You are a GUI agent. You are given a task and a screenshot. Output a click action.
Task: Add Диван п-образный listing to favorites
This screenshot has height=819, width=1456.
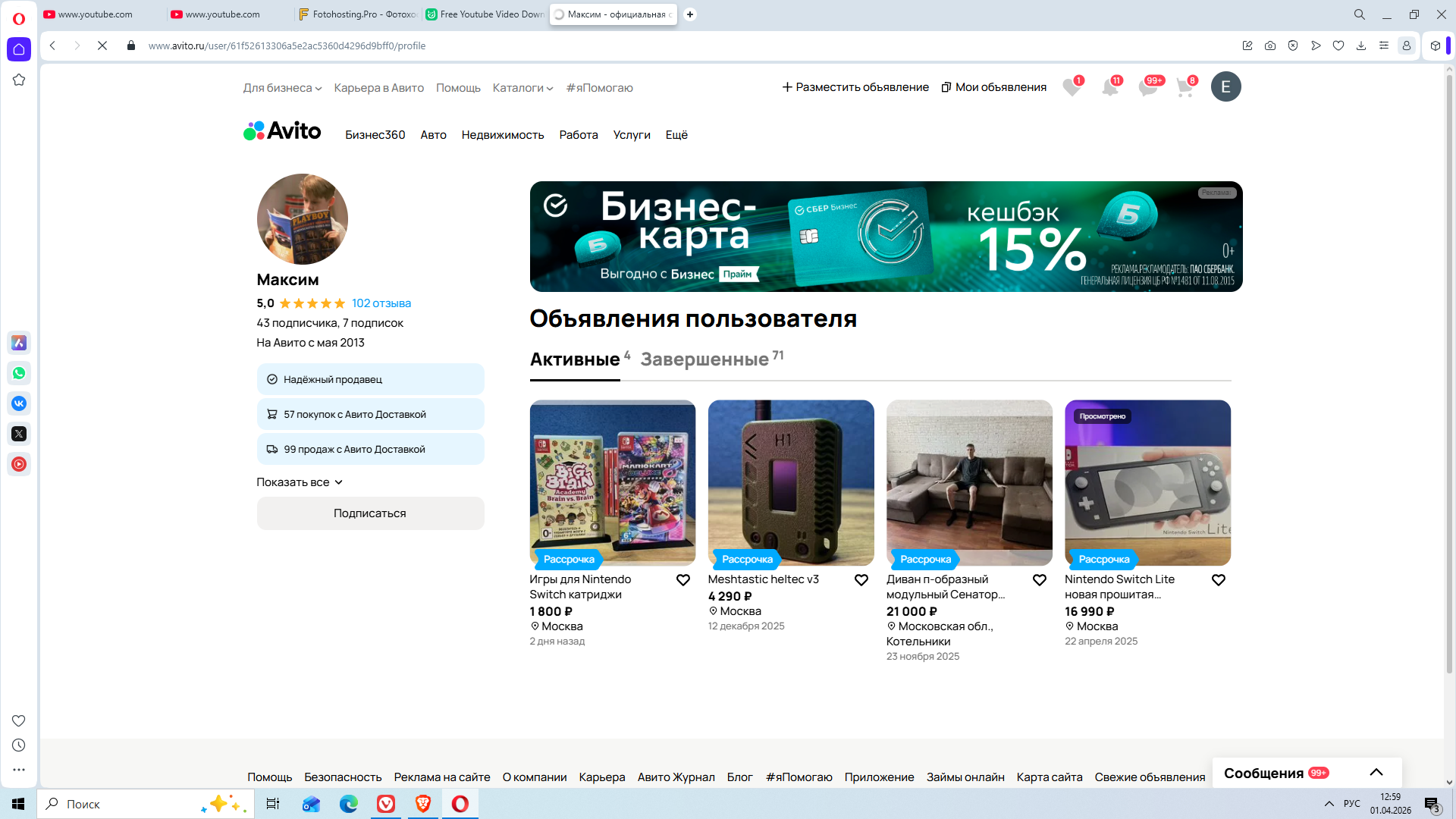[1040, 580]
